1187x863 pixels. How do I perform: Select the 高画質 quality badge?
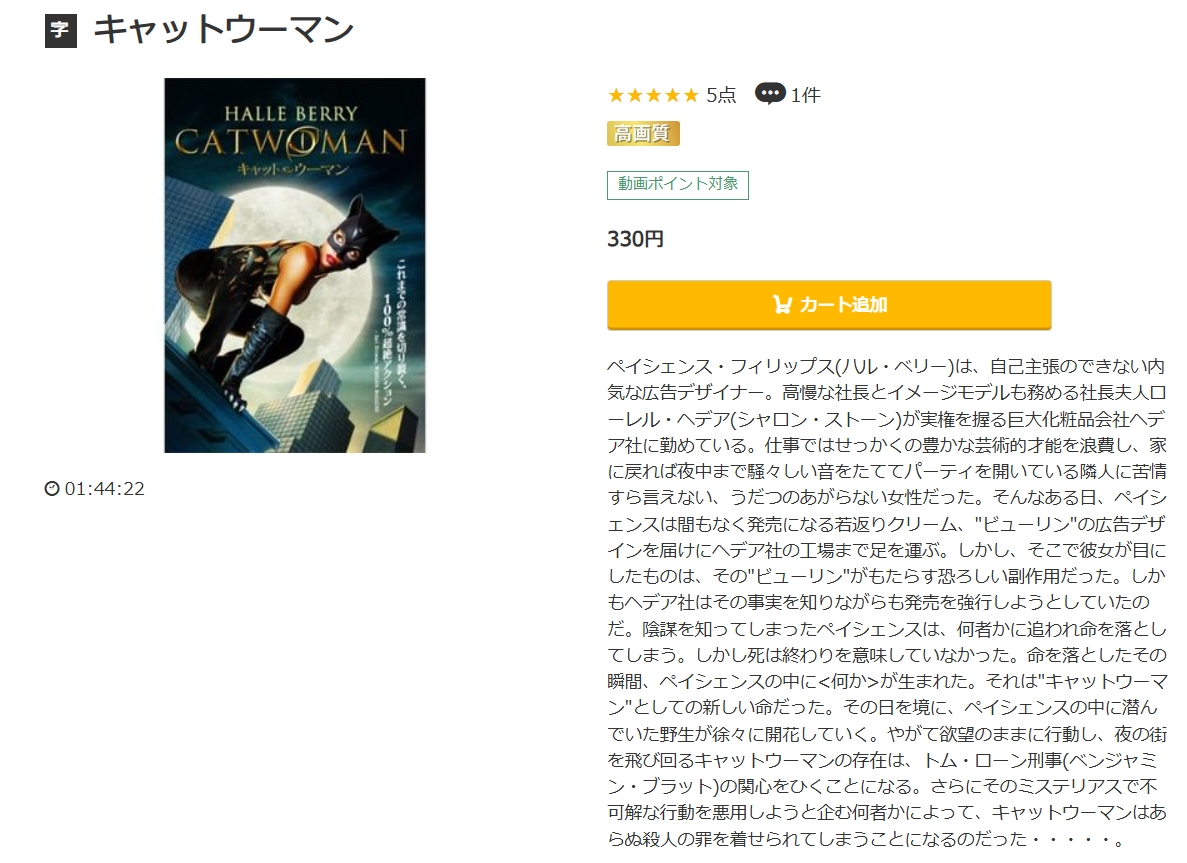click(x=643, y=134)
